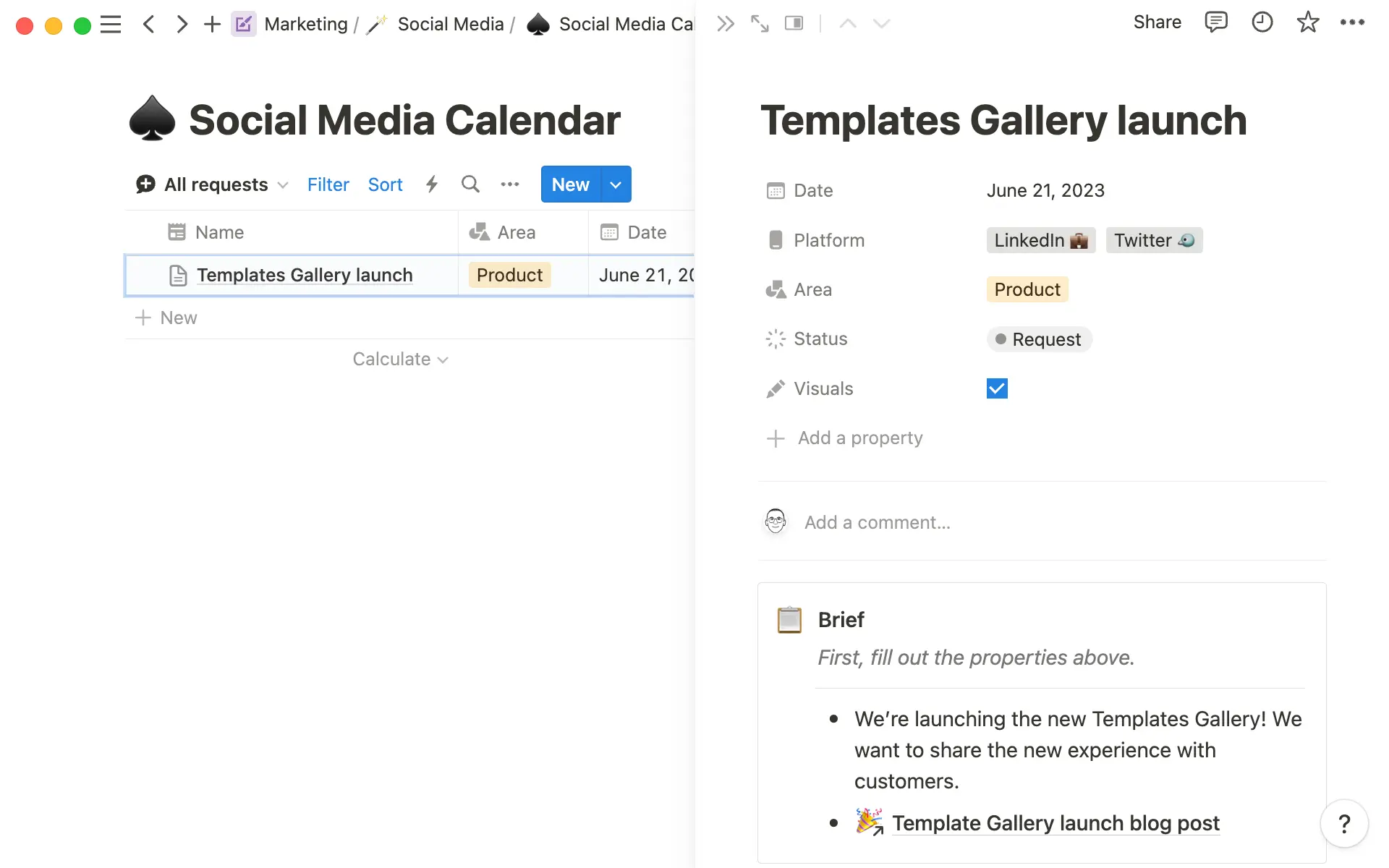Click the Add a comment field

pyautogui.click(x=877, y=522)
